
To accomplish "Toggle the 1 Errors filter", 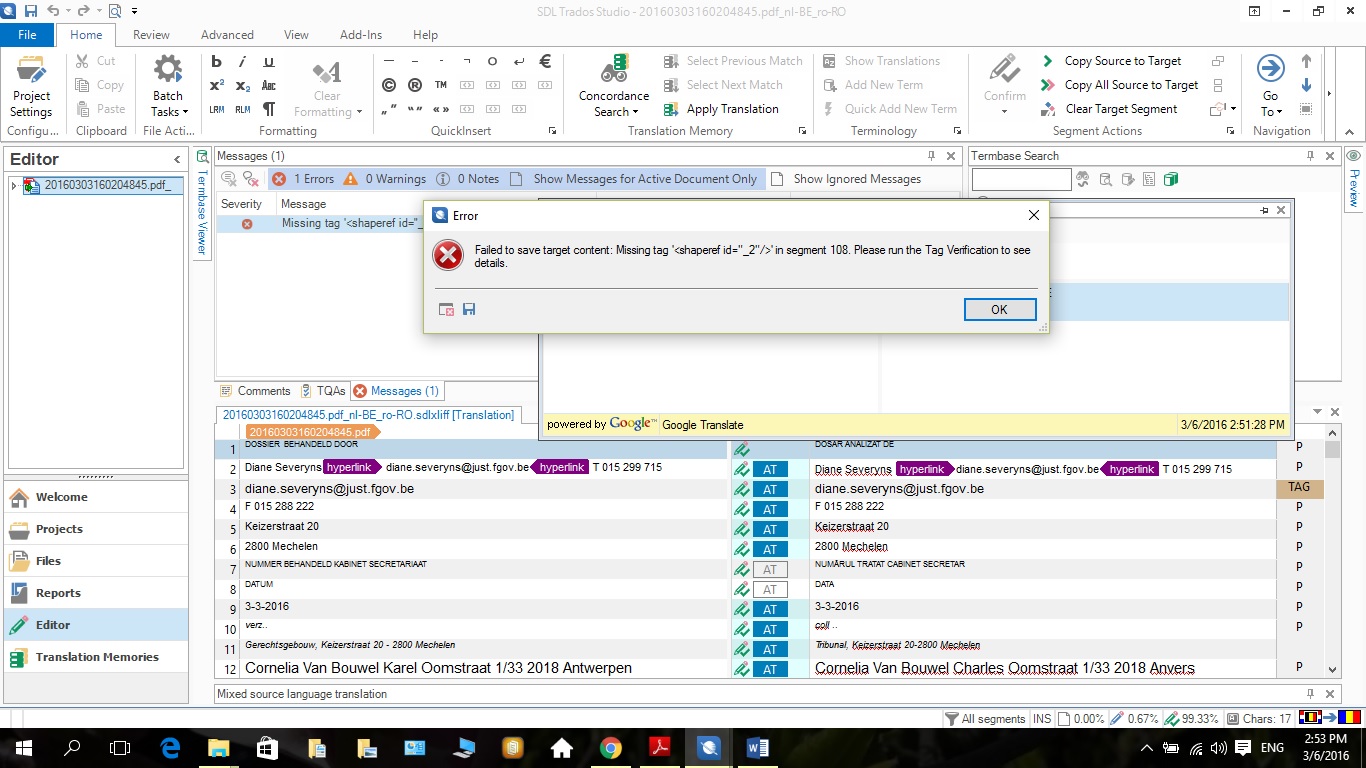I will [303, 179].
